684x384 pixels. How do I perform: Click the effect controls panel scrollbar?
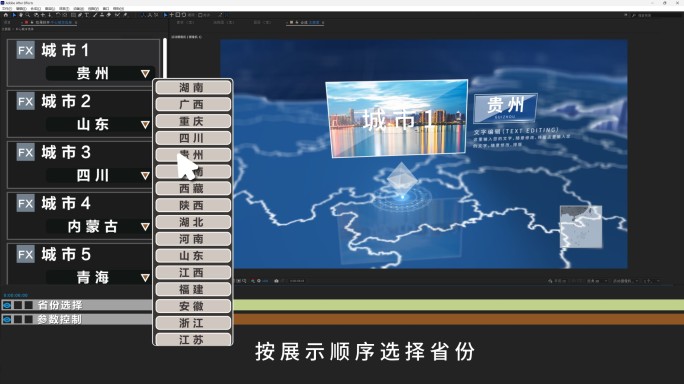click(165, 59)
